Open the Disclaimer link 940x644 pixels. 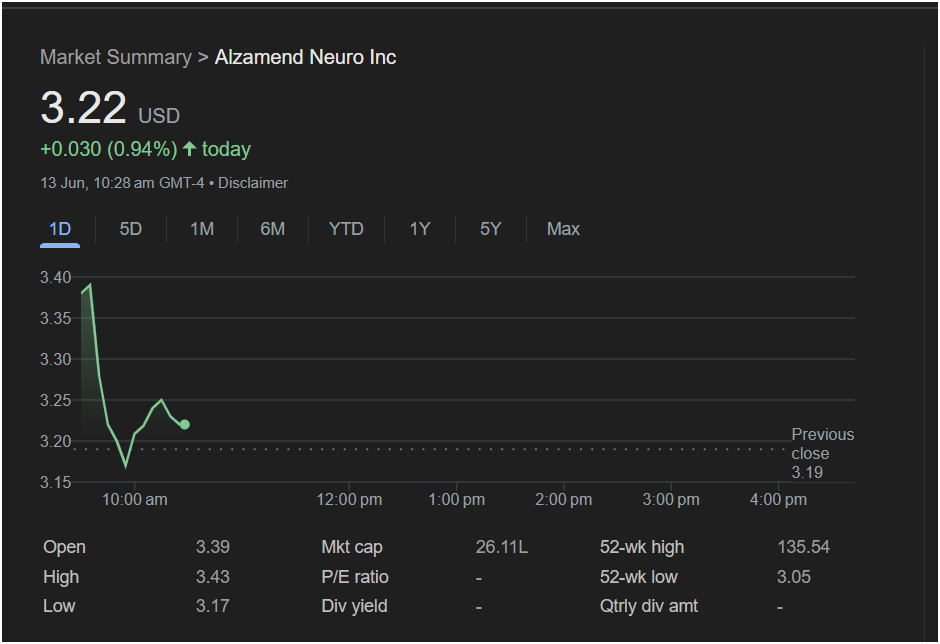tap(253, 183)
